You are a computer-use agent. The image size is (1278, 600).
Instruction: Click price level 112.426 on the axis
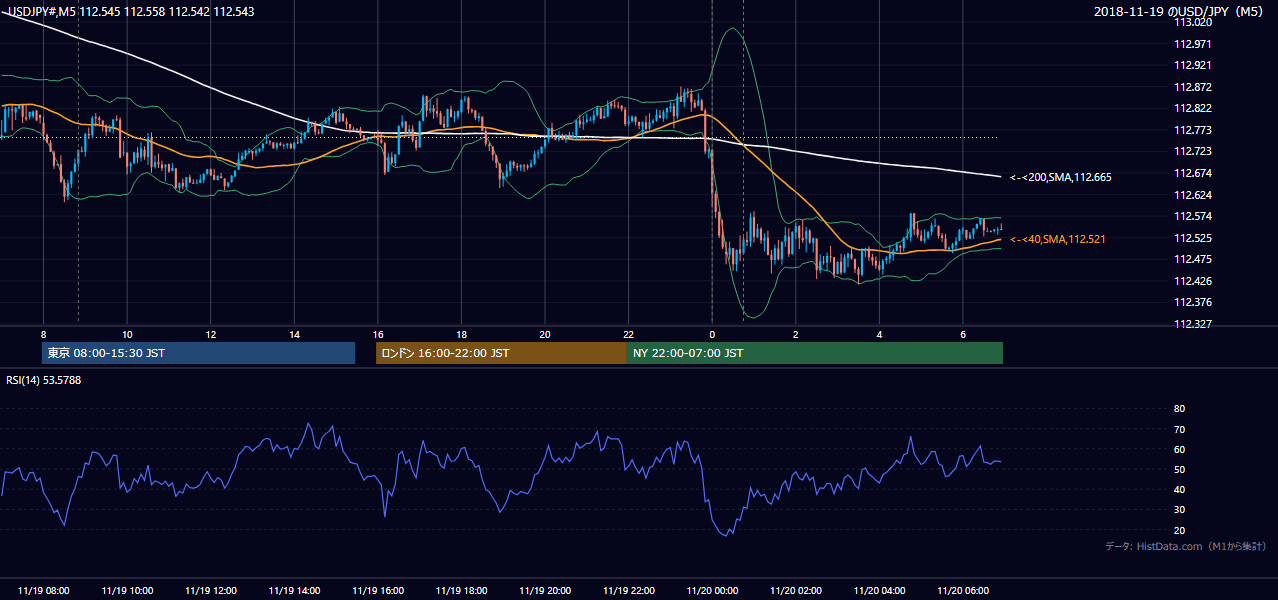tap(1193, 281)
